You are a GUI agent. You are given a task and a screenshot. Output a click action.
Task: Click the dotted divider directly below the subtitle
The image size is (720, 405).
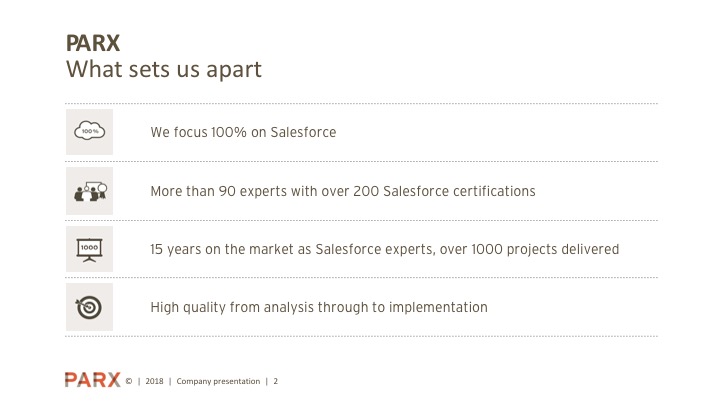[360, 103]
